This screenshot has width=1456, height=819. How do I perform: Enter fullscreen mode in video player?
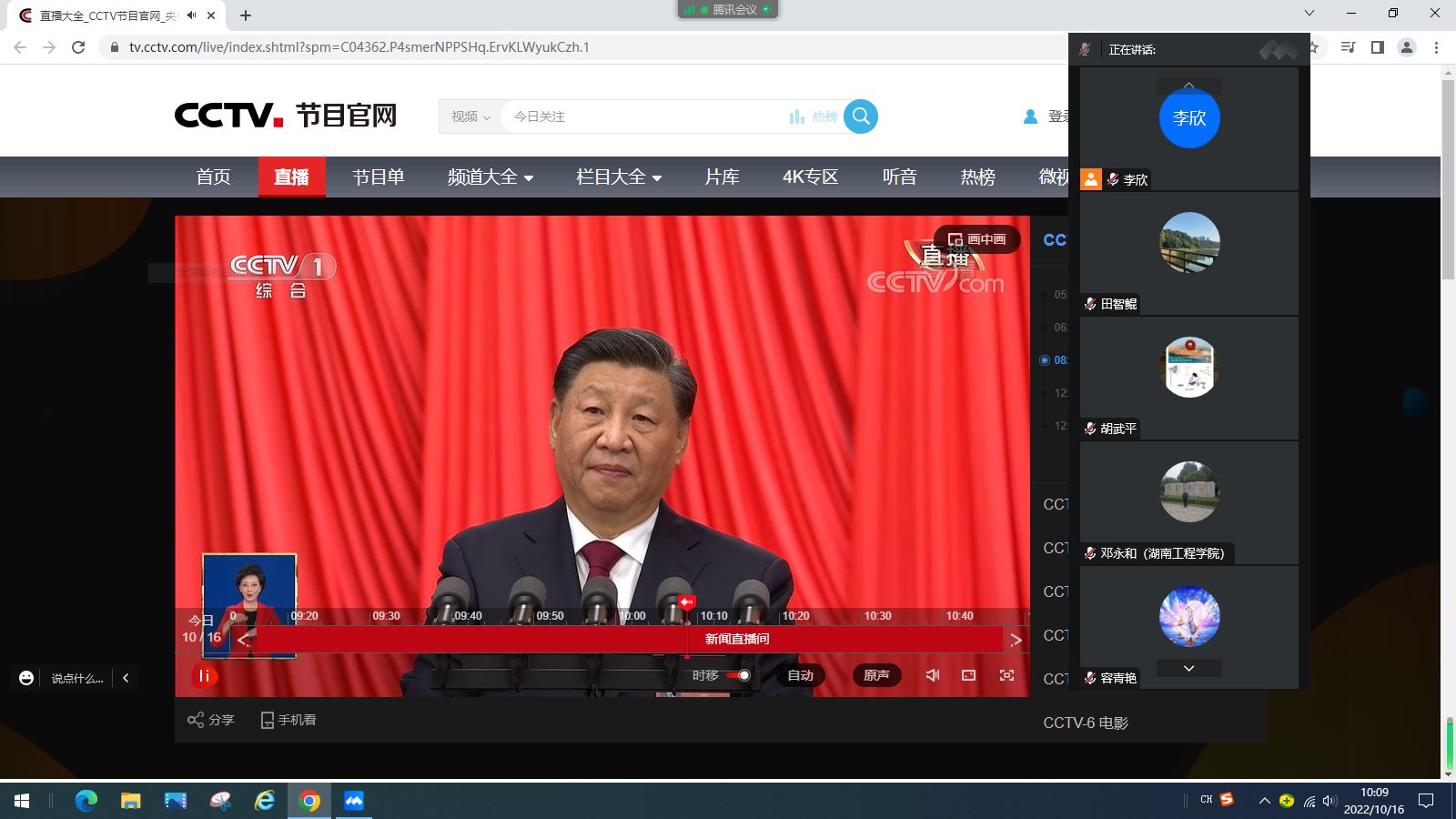(1006, 675)
